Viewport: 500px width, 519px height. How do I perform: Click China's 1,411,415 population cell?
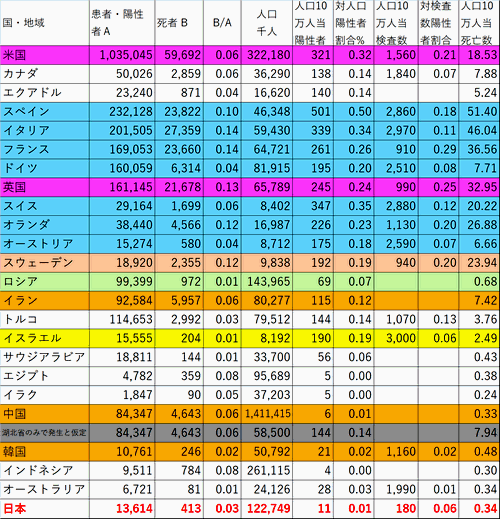[x=267, y=414]
